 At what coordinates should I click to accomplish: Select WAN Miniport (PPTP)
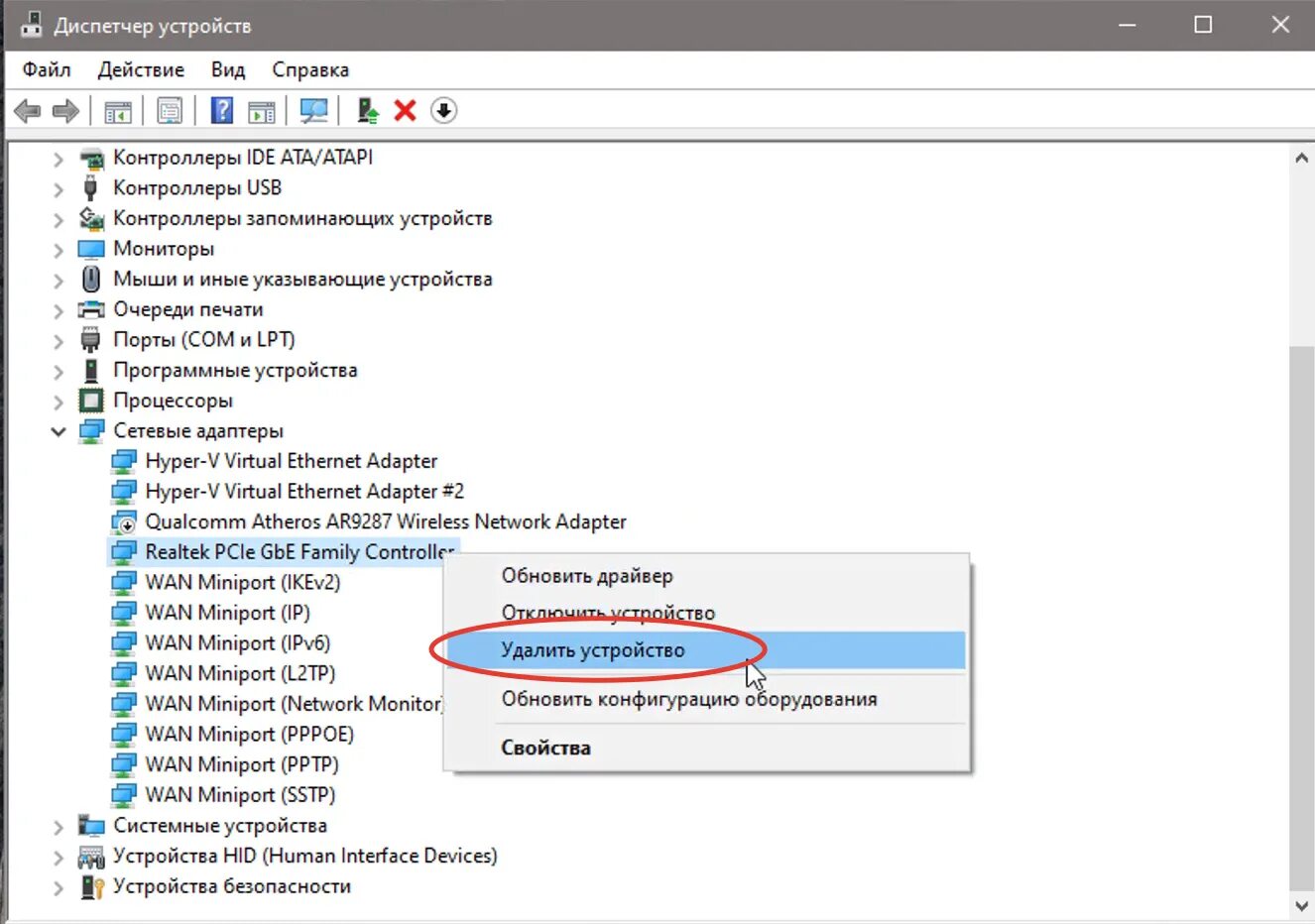[x=242, y=765]
